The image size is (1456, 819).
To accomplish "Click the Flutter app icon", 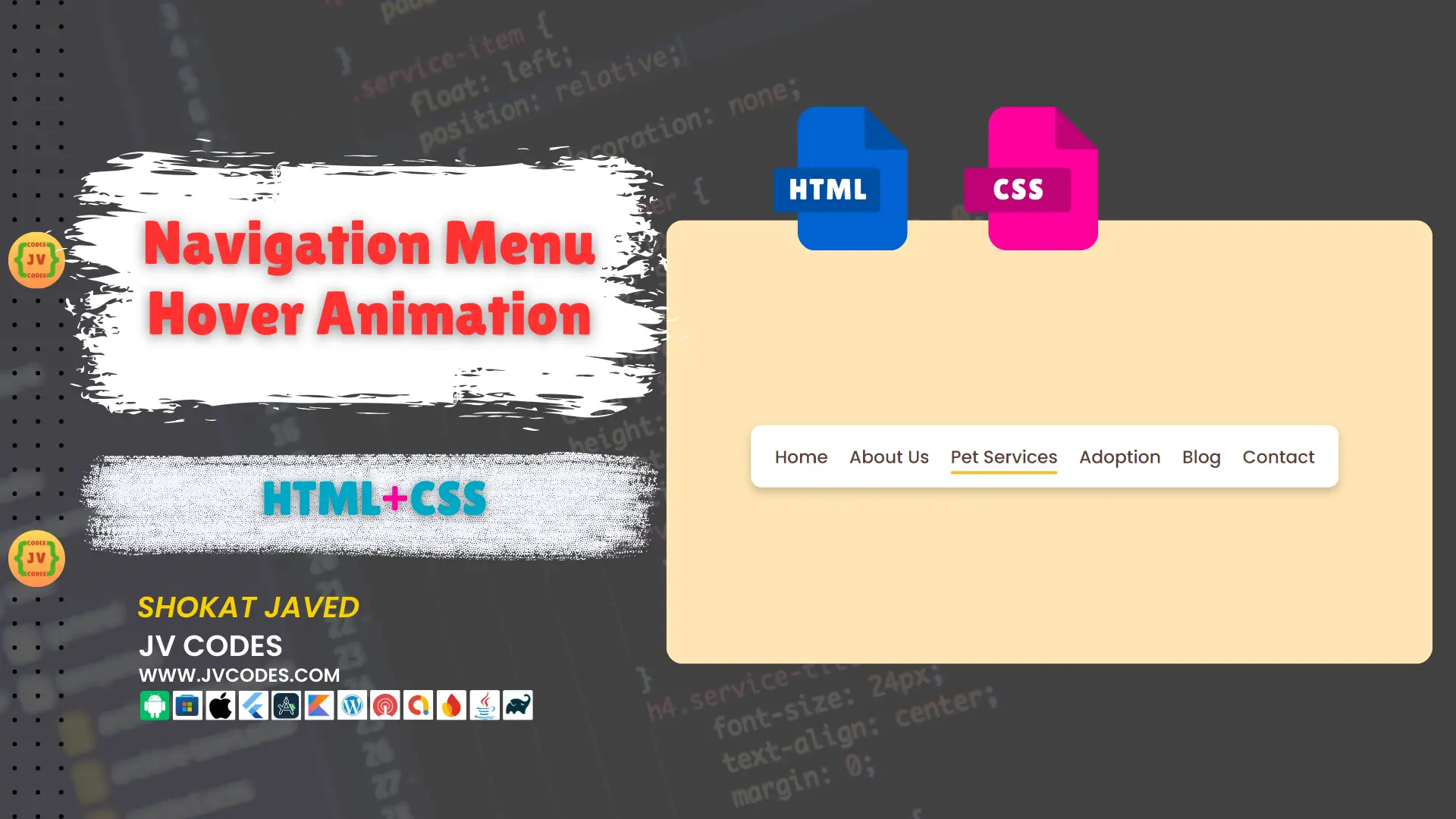I will (x=253, y=706).
